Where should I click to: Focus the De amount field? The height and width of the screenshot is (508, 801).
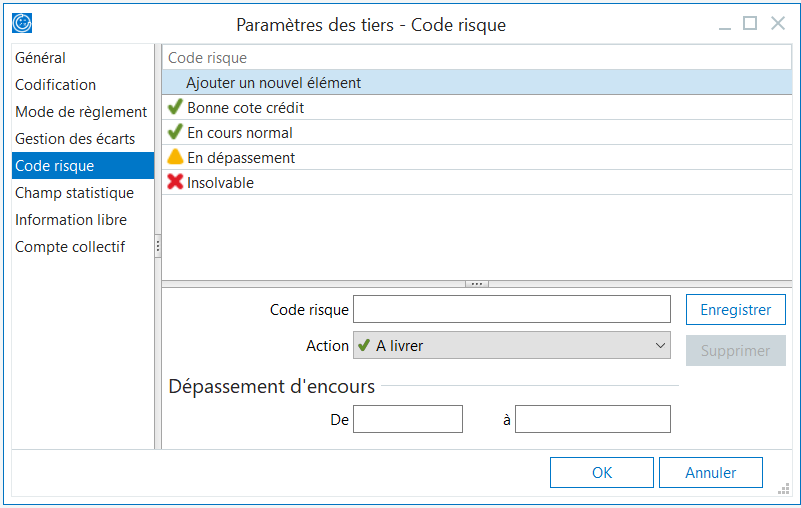point(408,419)
